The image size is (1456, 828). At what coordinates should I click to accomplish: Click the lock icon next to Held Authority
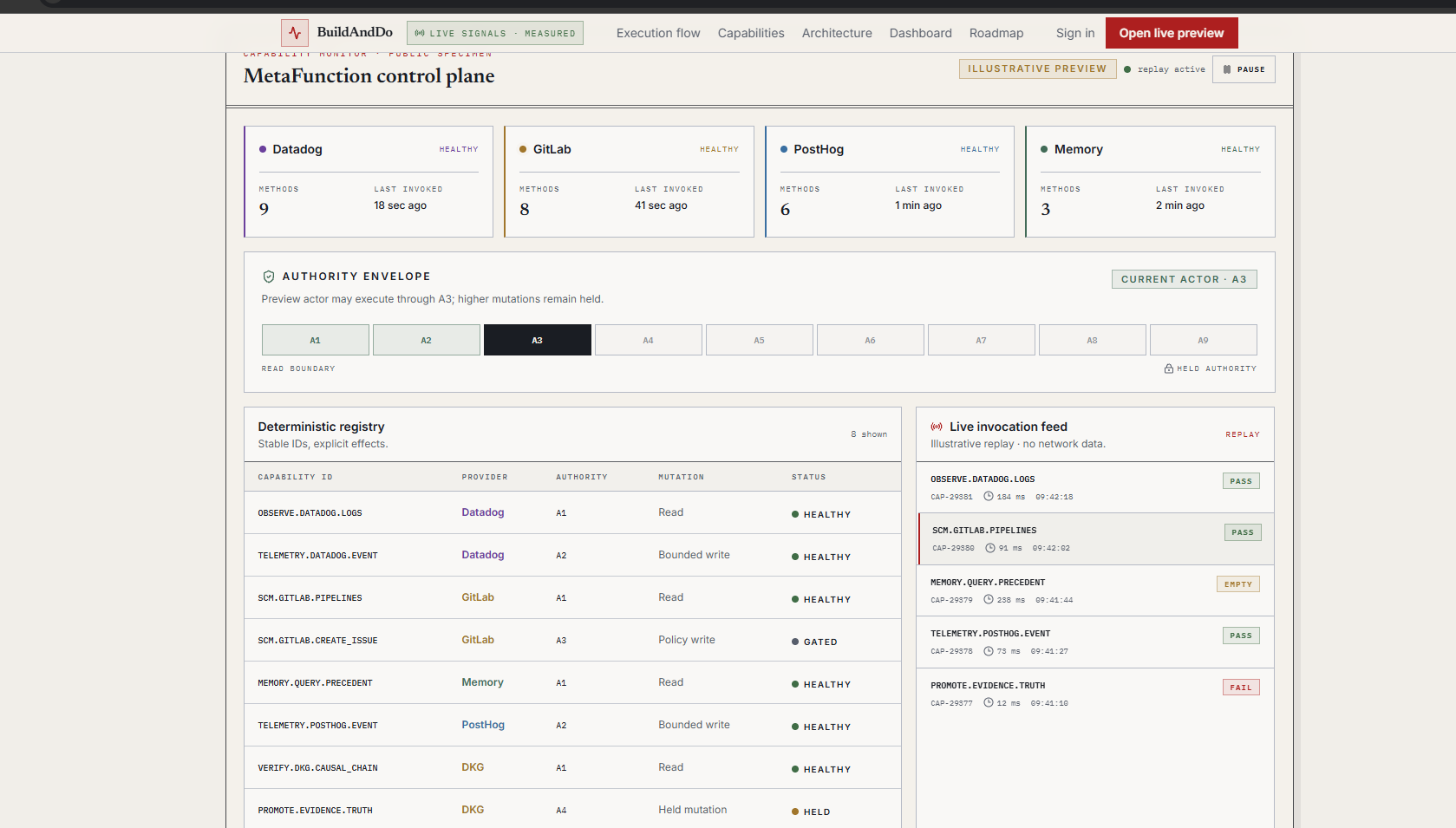(1169, 368)
